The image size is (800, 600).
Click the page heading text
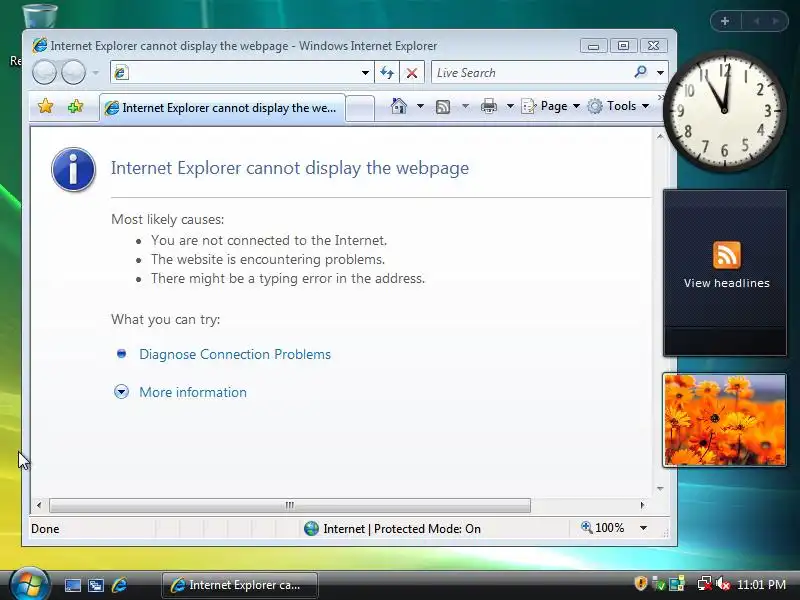point(290,168)
